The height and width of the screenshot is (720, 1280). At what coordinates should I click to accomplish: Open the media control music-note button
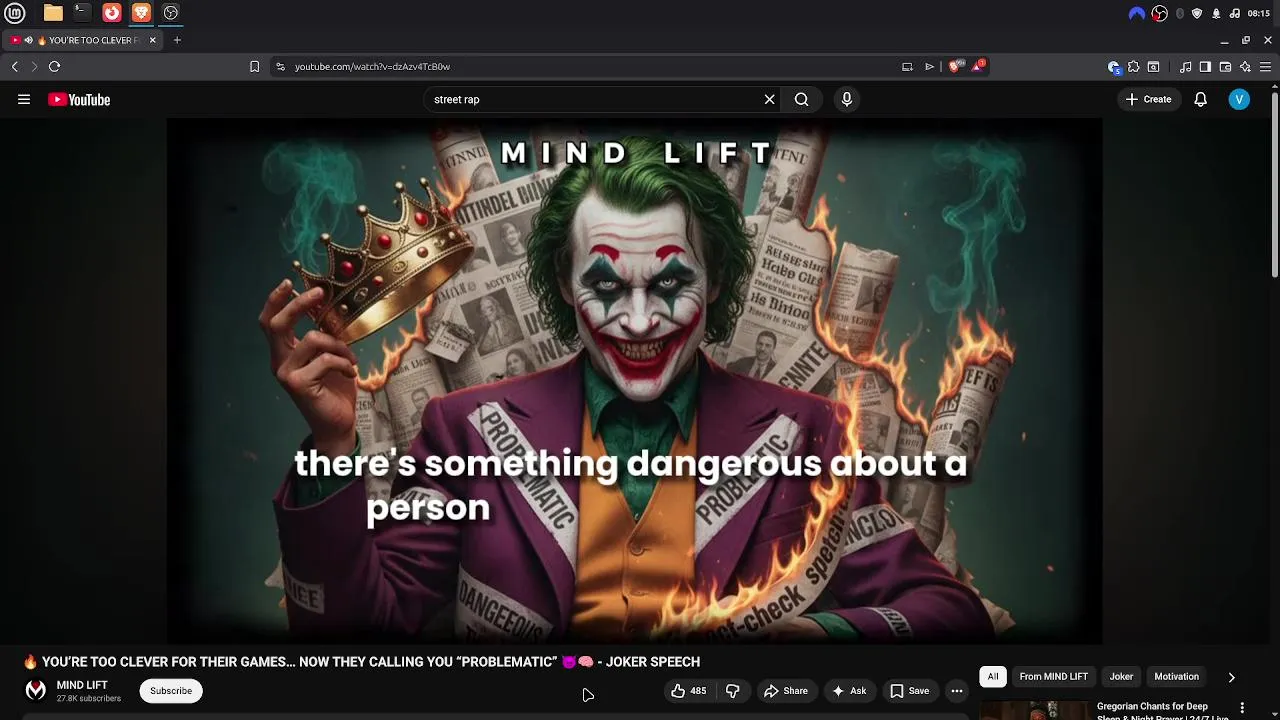click(x=1185, y=67)
